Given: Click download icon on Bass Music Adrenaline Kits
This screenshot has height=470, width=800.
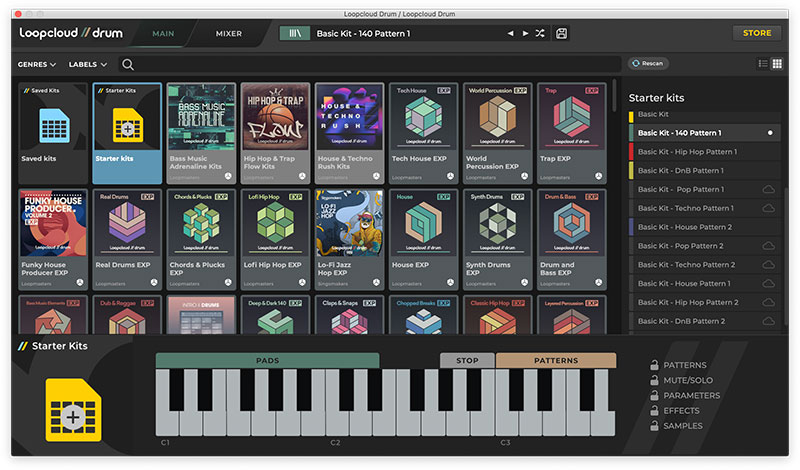Looking at the screenshot, I should (x=228, y=176).
